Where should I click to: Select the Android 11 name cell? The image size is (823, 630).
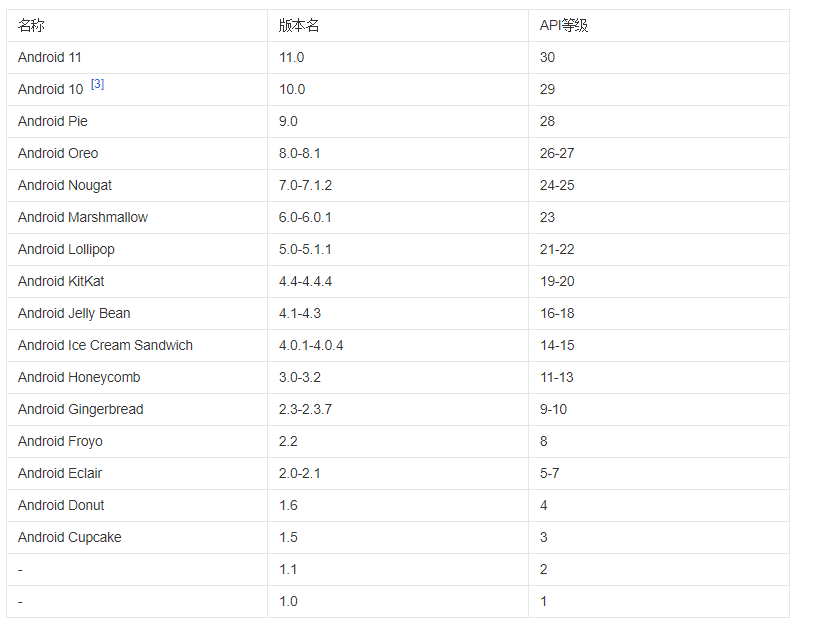(49, 58)
